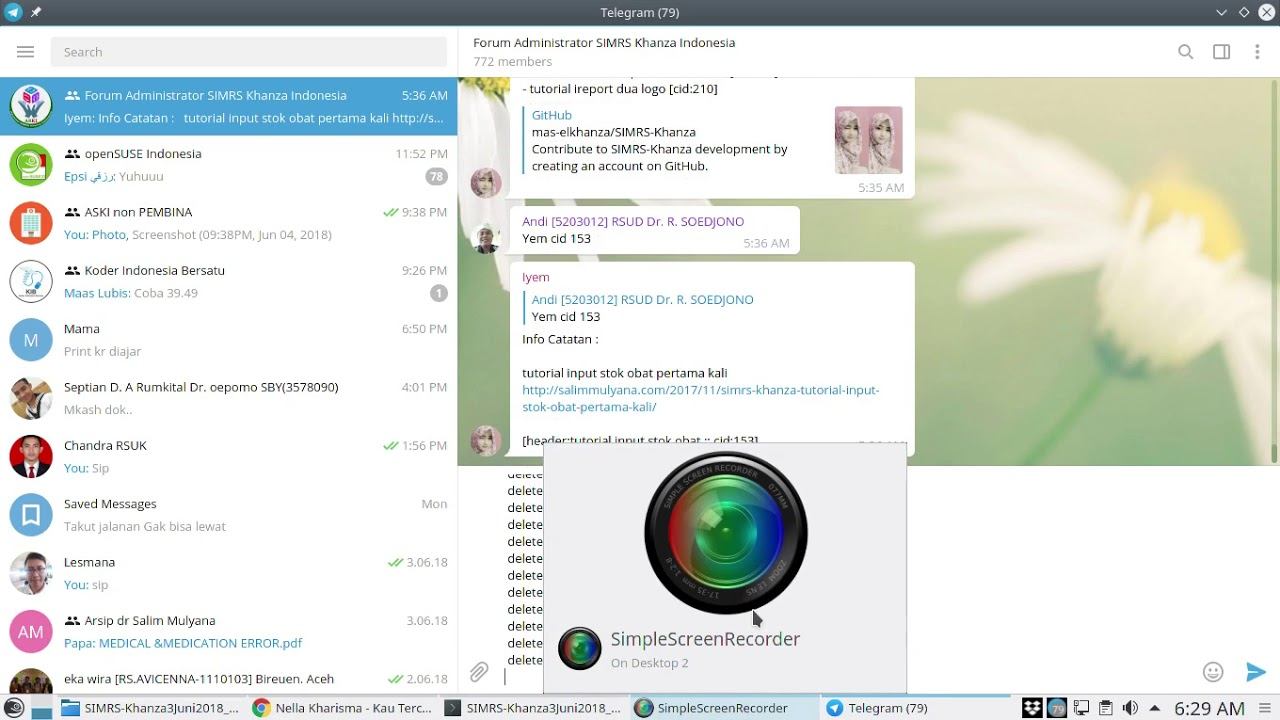The image size is (1280, 720).
Task: Open the display/network tray icon
Action: (x=1081, y=708)
